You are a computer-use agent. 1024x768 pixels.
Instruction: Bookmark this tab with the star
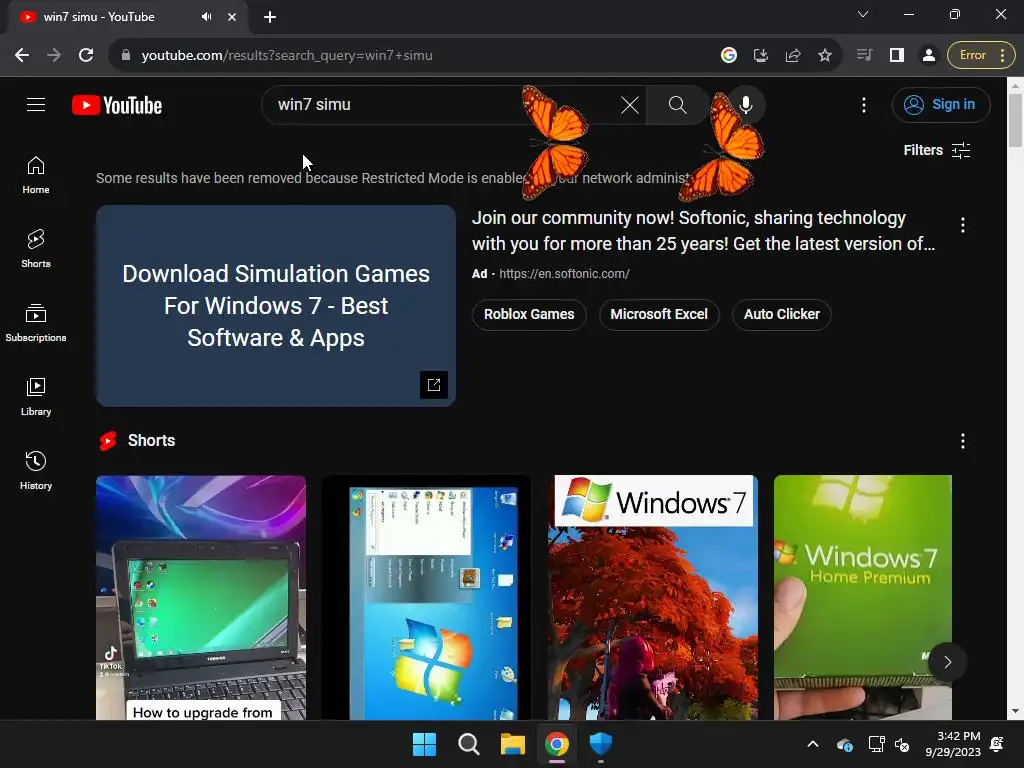[825, 56]
